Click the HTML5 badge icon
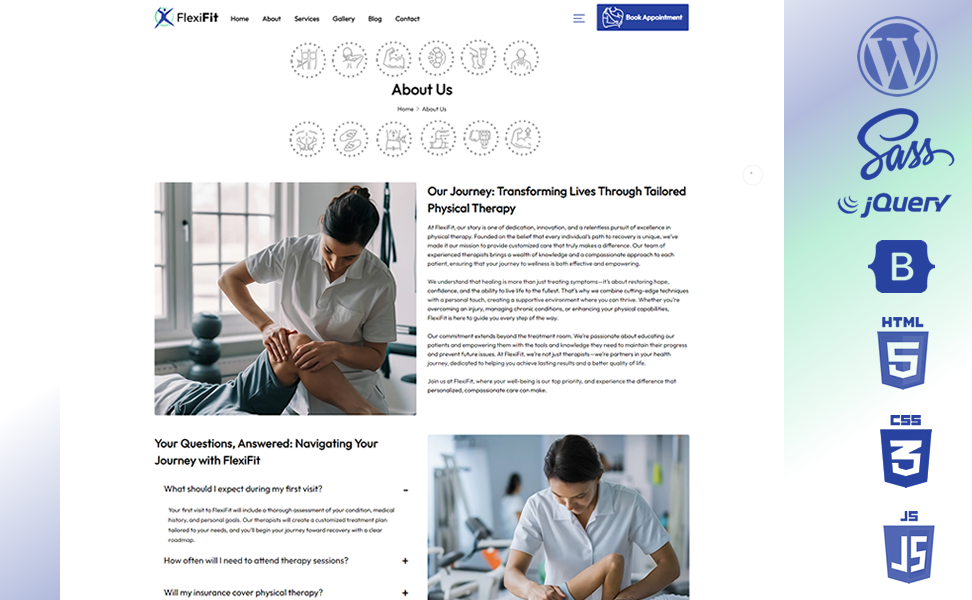Viewport: 972px width, 600px height. pos(903,352)
